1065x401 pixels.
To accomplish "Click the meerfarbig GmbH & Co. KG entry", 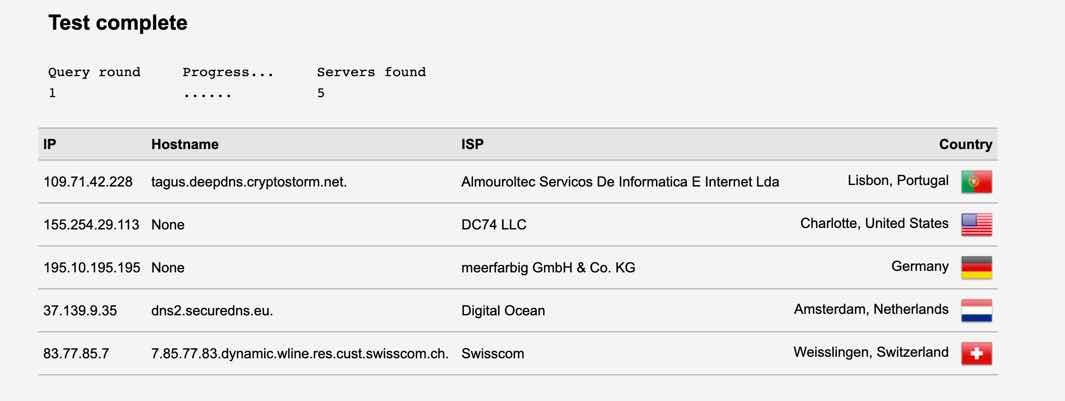I will coord(548,268).
